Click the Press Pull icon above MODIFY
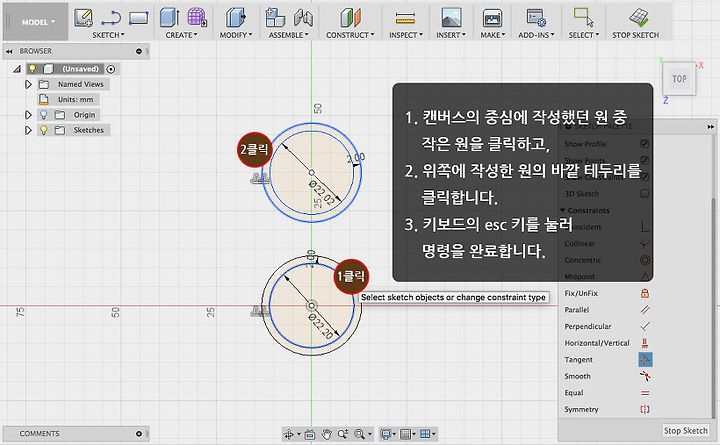Viewport: 720px width, 445px height. [x=236, y=18]
